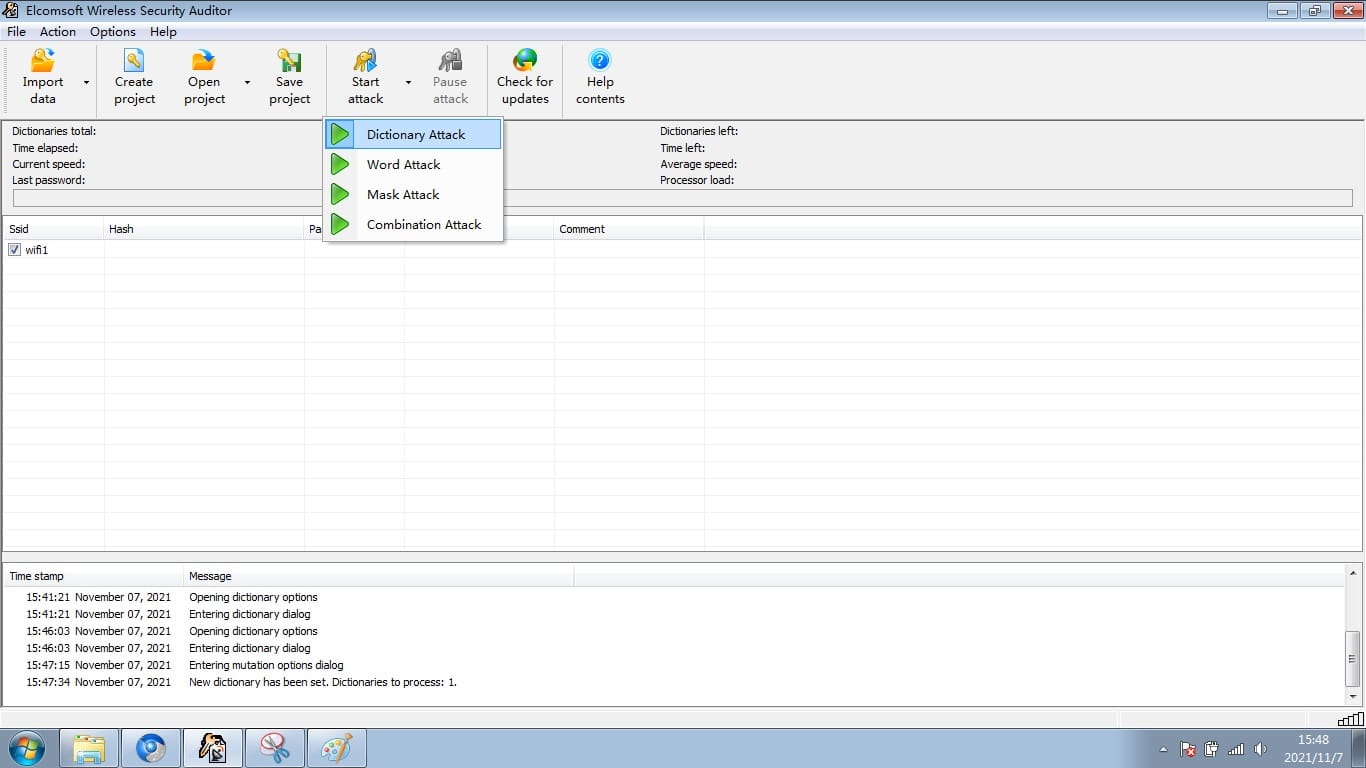Click the Import data toolbar icon
Viewport: 1366px width, 768px height.
tap(43, 61)
